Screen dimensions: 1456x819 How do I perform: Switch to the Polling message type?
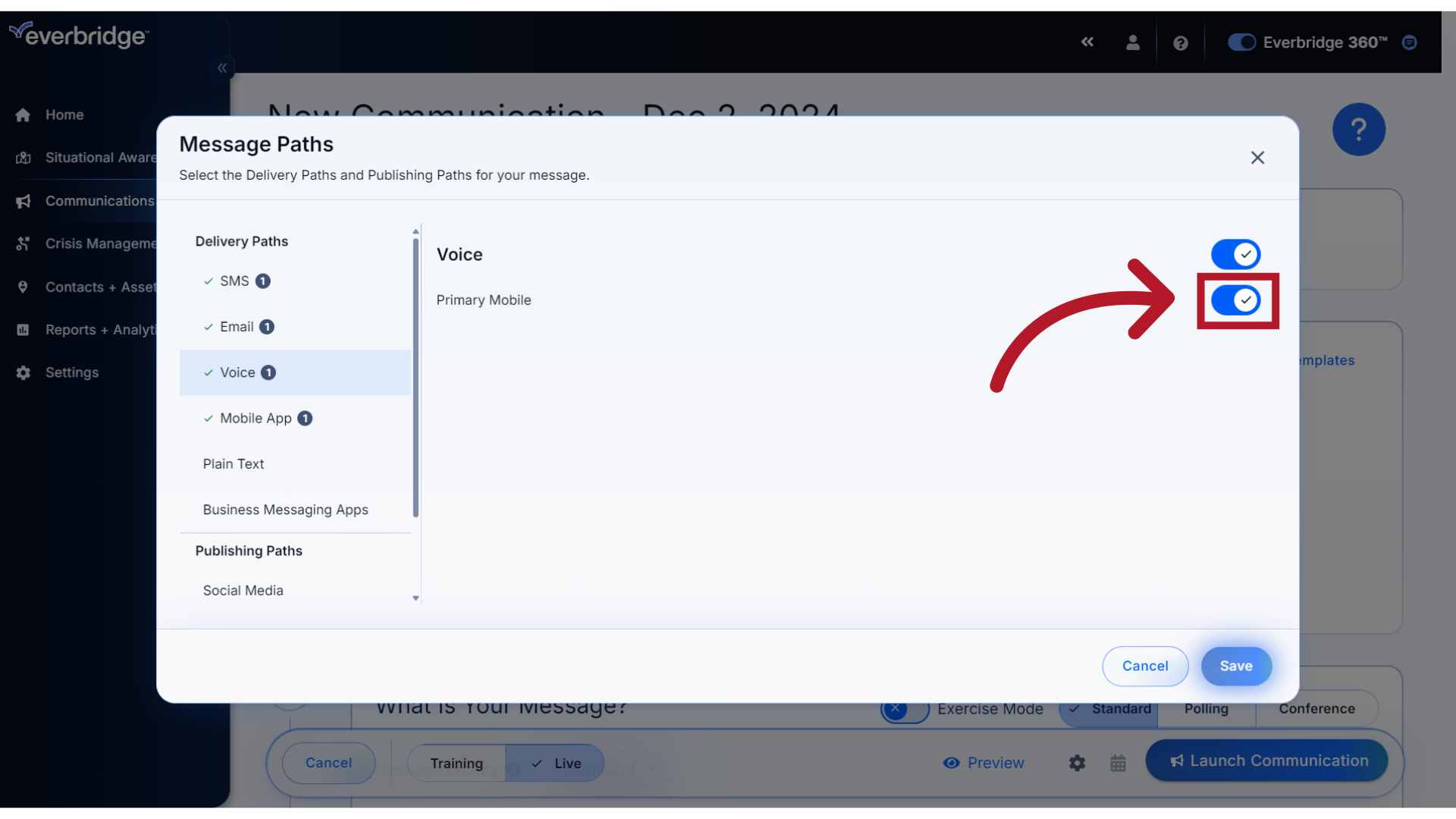pyautogui.click(x=1205, y=708)
